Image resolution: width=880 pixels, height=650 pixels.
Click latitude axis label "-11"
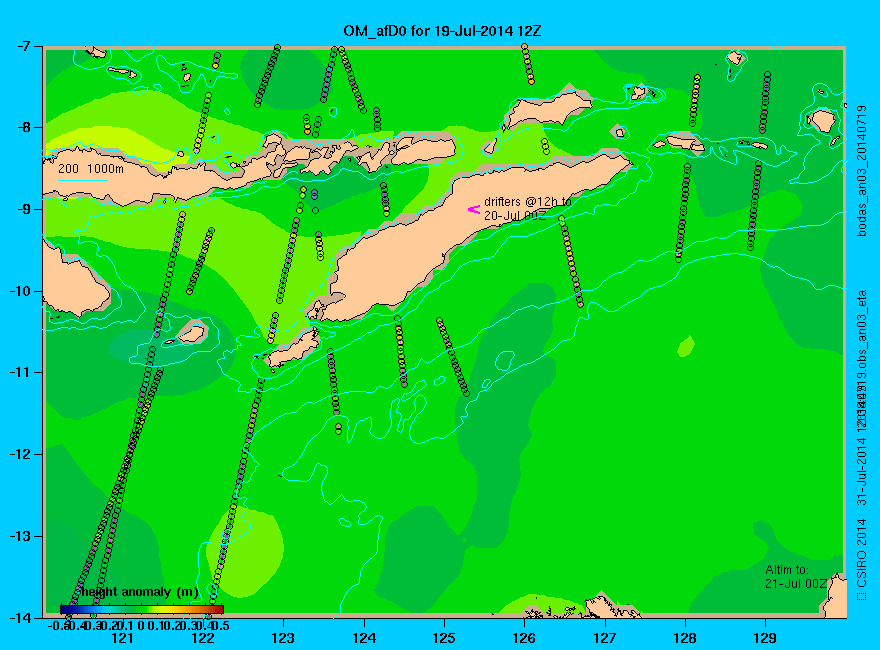point(22,373)
